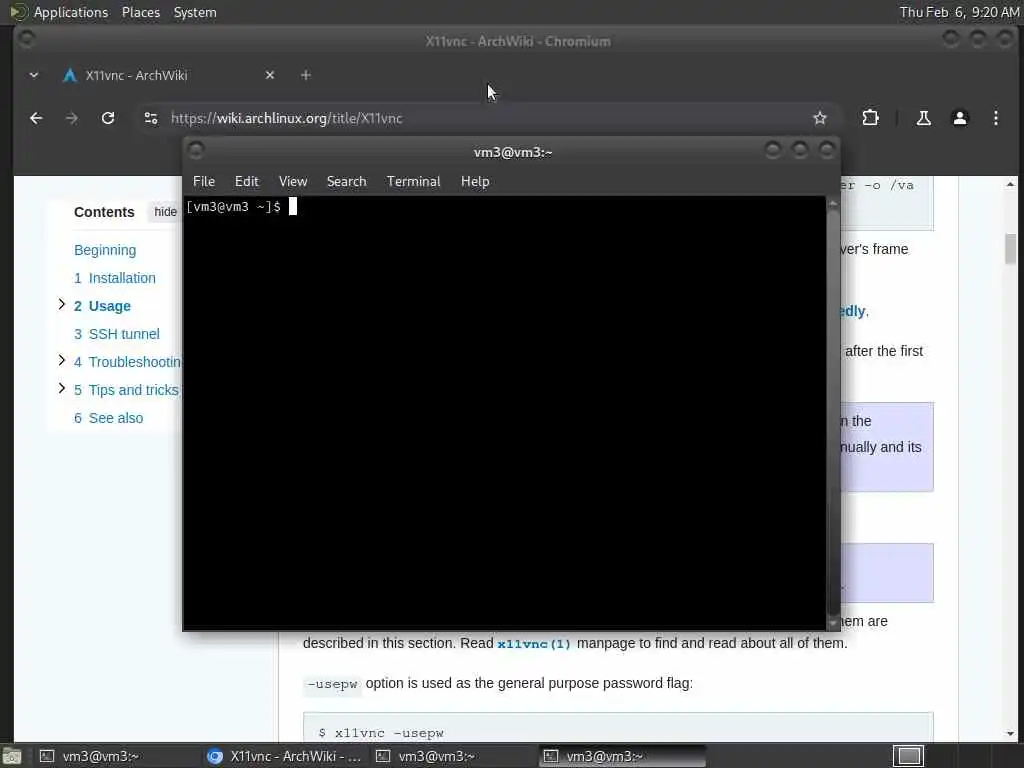The width and height of the screenshot is (1024, 768).
Task: Open the terminal File menu
Action: point(204,182)
